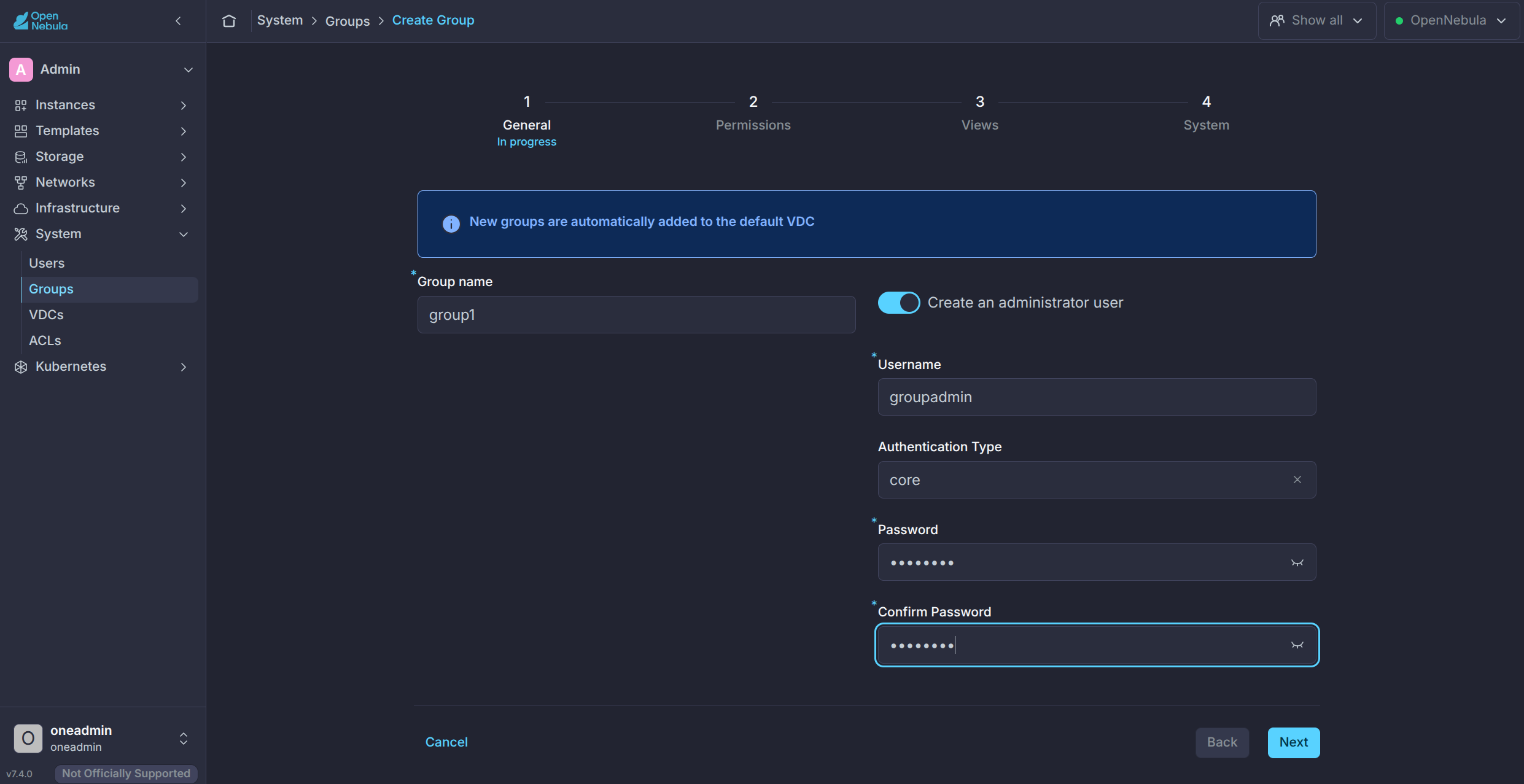The width and height of the screenshot is (1524, 784).
Task: Go to step 1 General
Action: (x=527, y=120)
